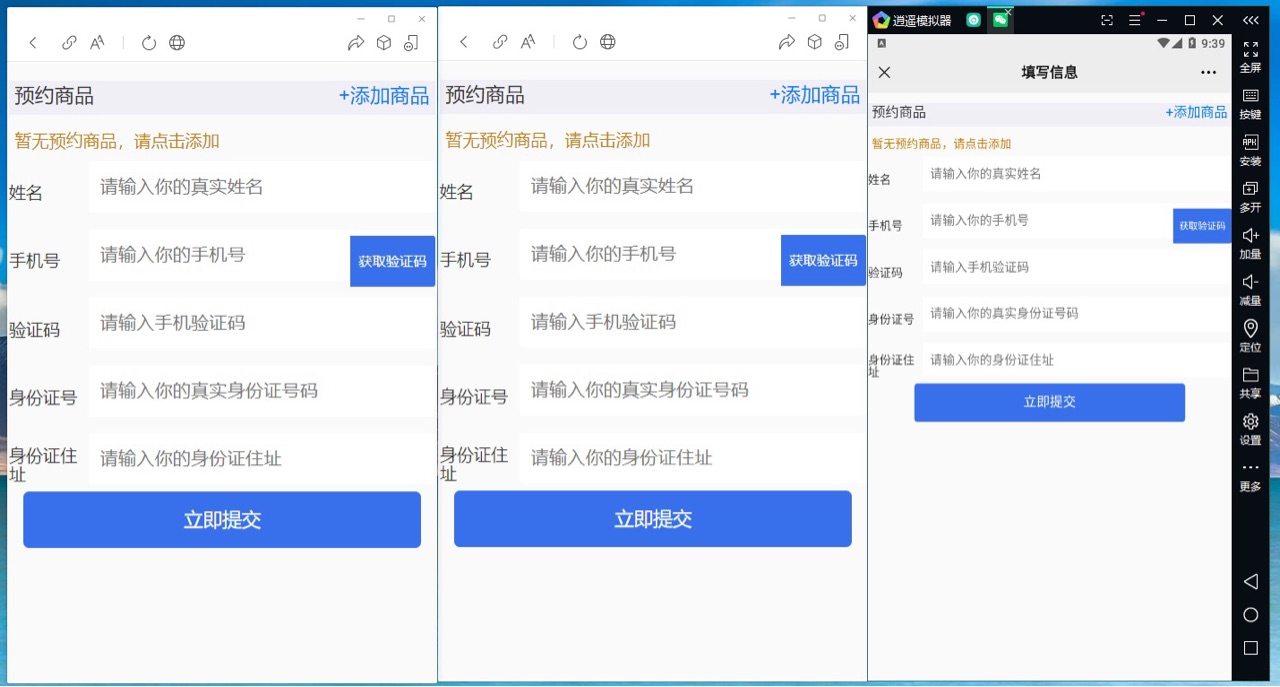The image size is (1280, 687).
Task: Click the font size AA icon in preview toolbar
Action: tap(97, 43)
